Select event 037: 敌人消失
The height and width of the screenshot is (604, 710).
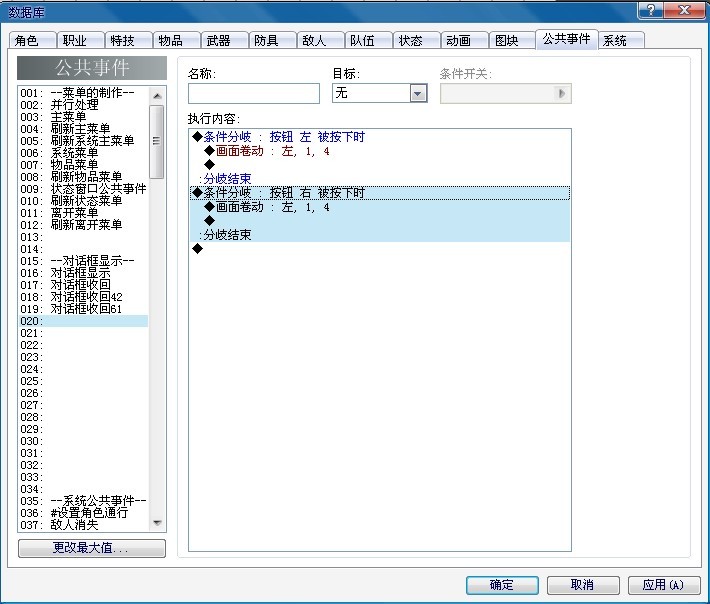click(83, 525)
